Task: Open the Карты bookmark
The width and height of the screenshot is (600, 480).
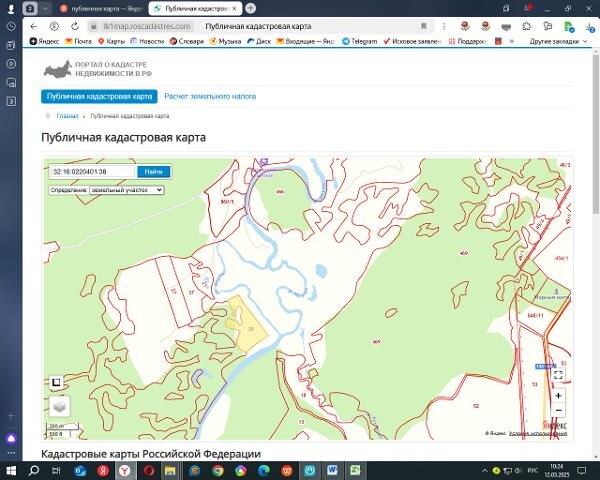Action: coord(111,41)
